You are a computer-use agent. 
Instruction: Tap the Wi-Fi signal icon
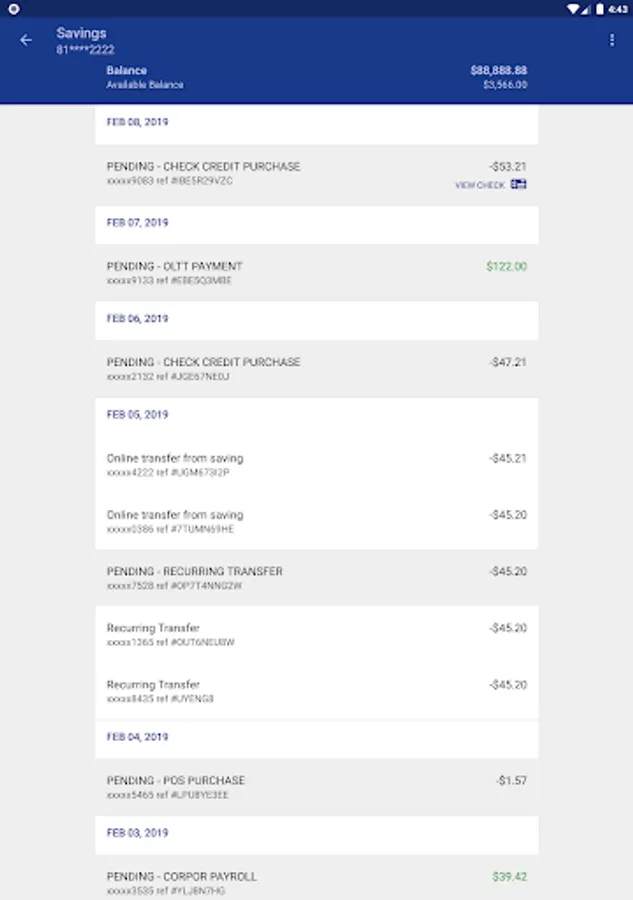point(573,8)
